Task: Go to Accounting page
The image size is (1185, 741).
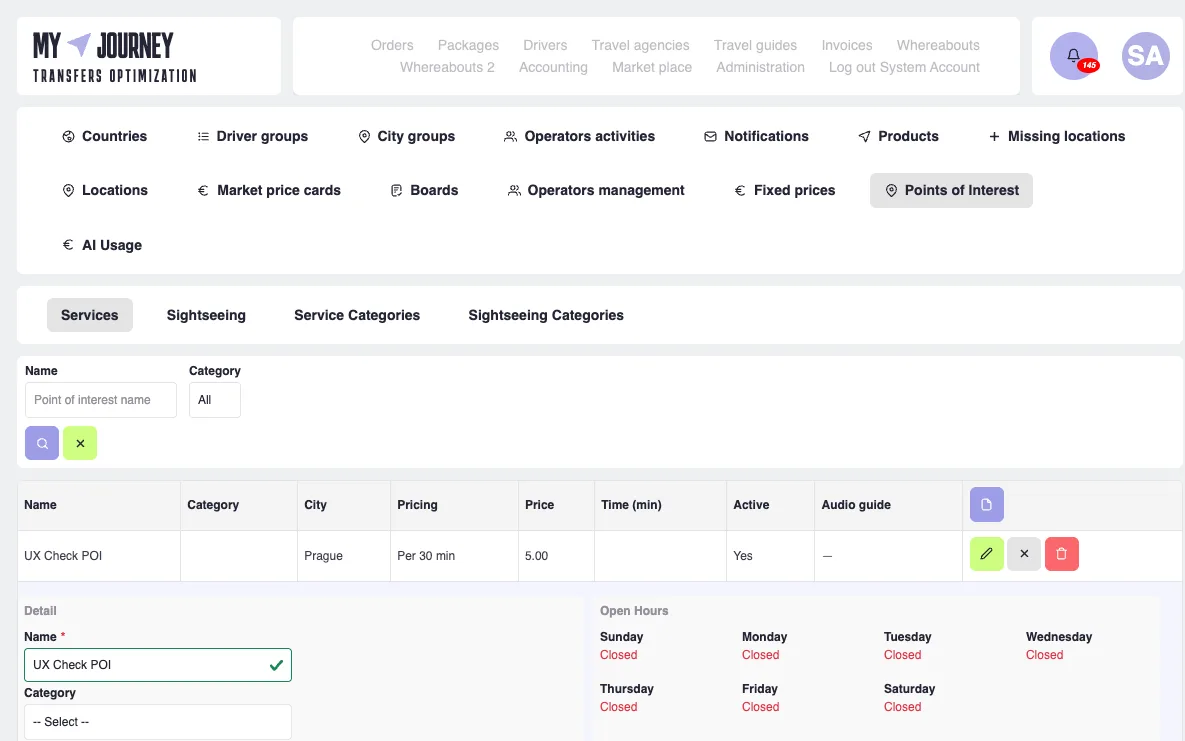Action: [553, 67]
